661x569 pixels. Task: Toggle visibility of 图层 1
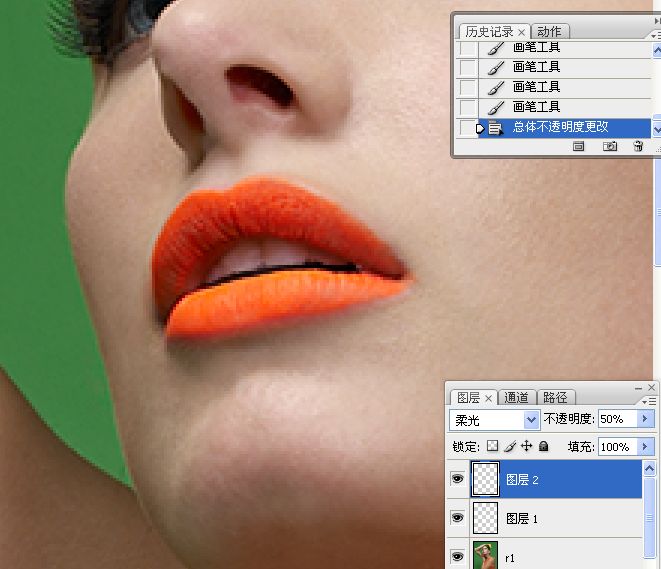click(458, 518)
